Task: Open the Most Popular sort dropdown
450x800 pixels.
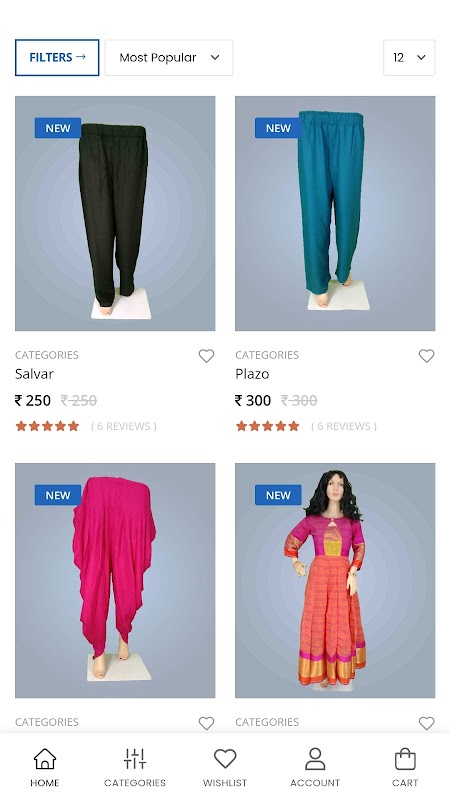Action: pos(169,58)
